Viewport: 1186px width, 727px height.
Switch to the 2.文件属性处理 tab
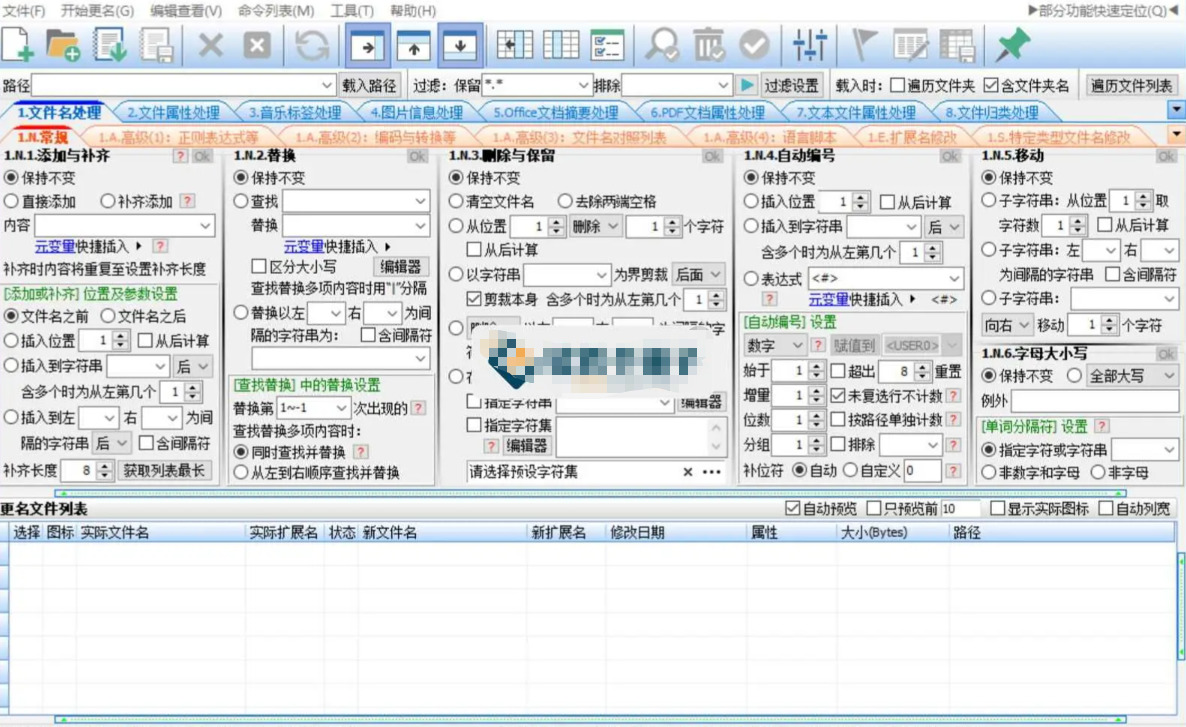tap(173, 113)
